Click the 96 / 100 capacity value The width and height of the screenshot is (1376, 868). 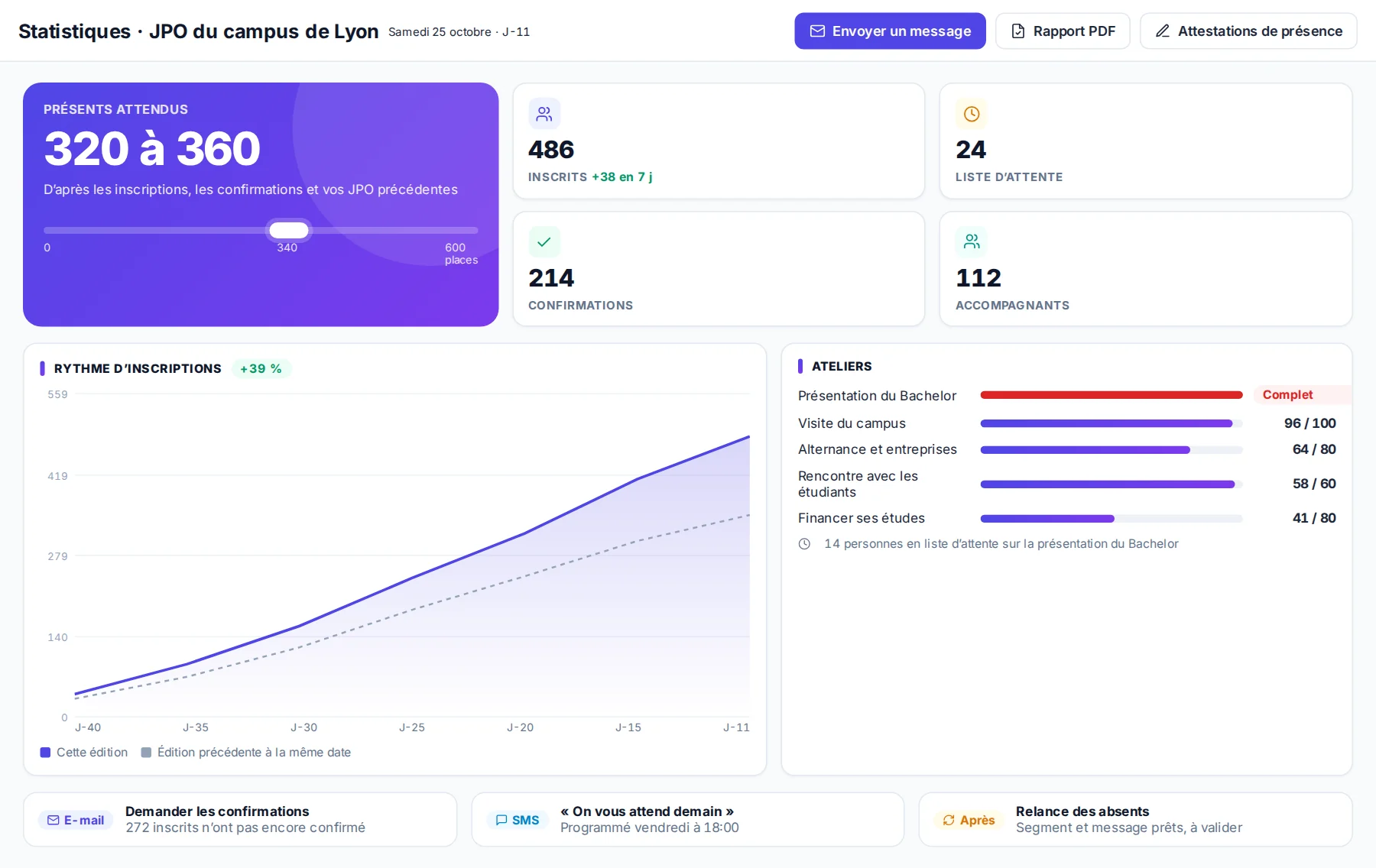coord(1309,423)
